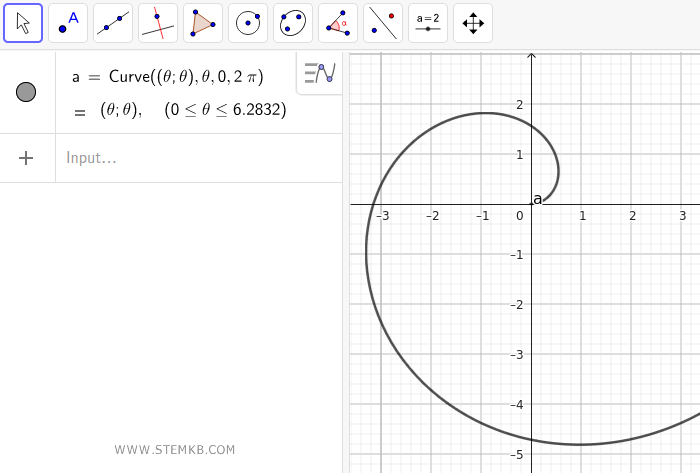The image size is (700, 473).
Task: Pick the Angle tool
Action: pos(338,23)
